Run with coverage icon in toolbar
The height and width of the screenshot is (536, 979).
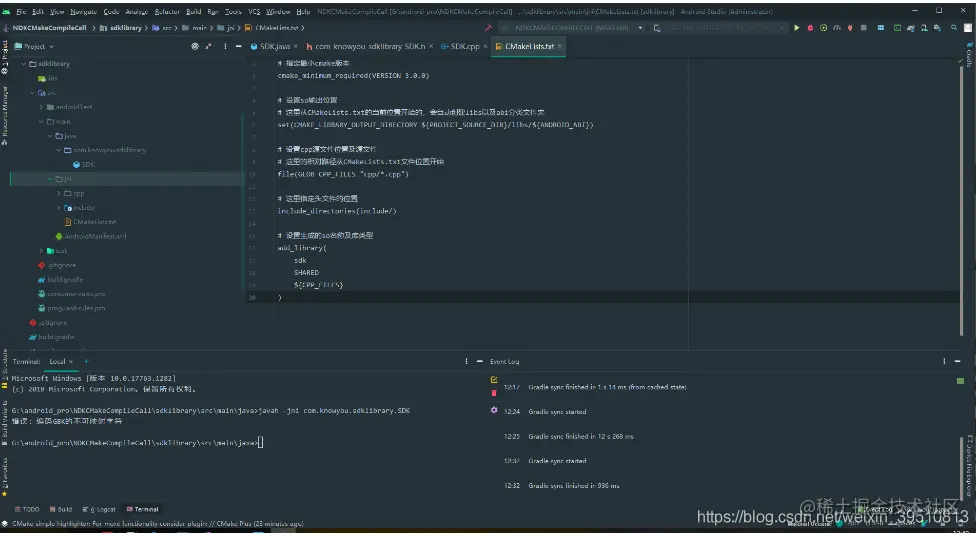[x=824, y=28]
